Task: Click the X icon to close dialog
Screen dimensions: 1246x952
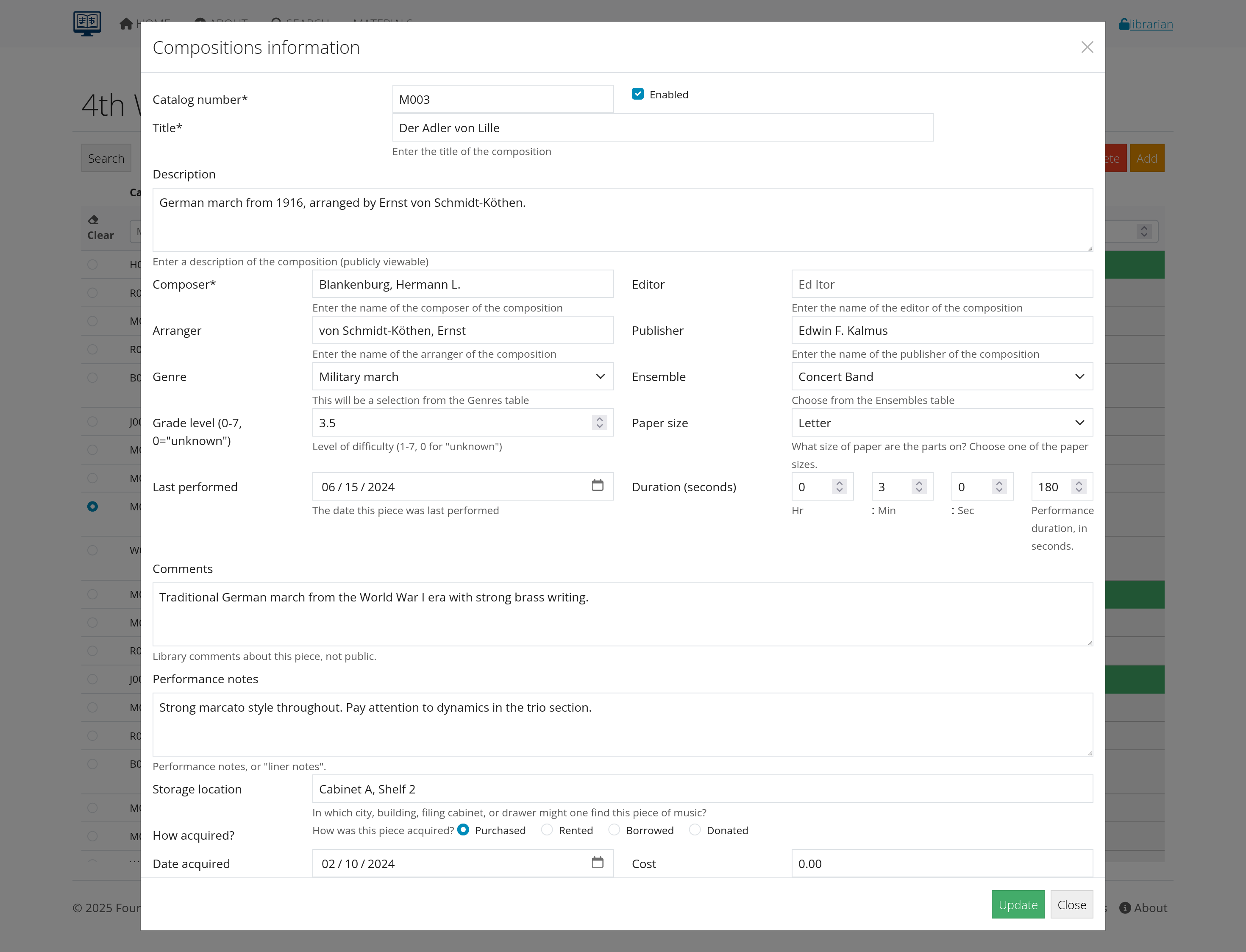Action: [1087, 47]
